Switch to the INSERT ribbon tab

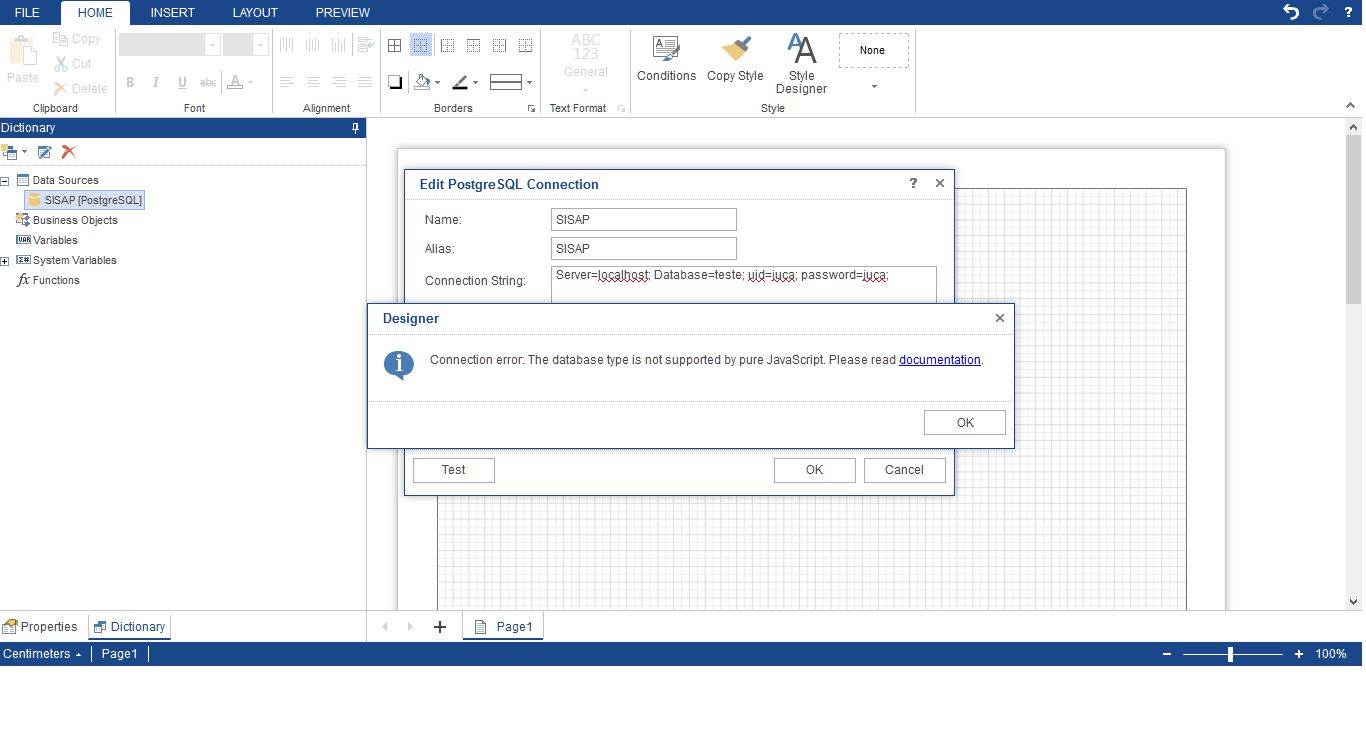[x=173, y=12]
